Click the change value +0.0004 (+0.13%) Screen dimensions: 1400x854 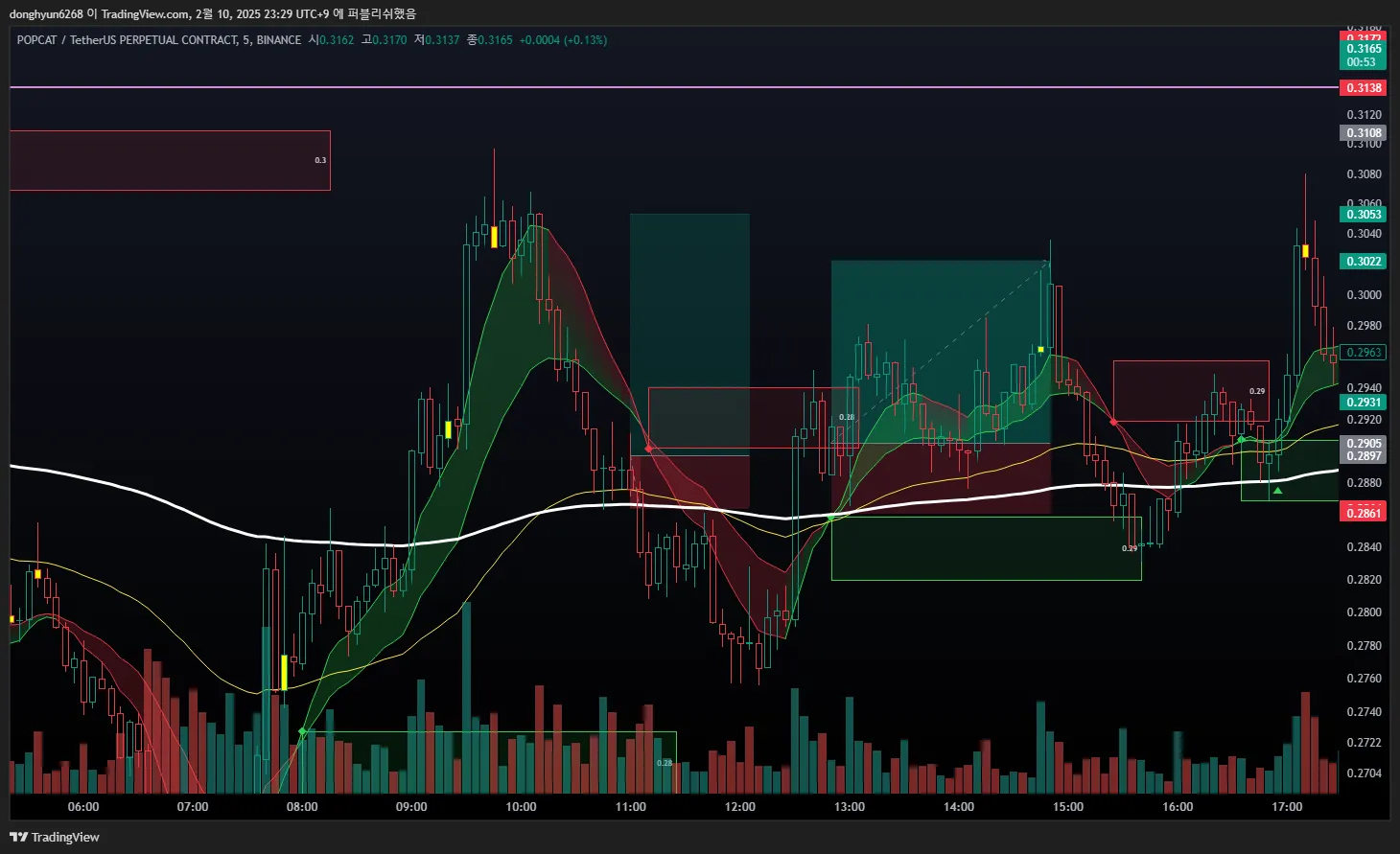point(563,40)
